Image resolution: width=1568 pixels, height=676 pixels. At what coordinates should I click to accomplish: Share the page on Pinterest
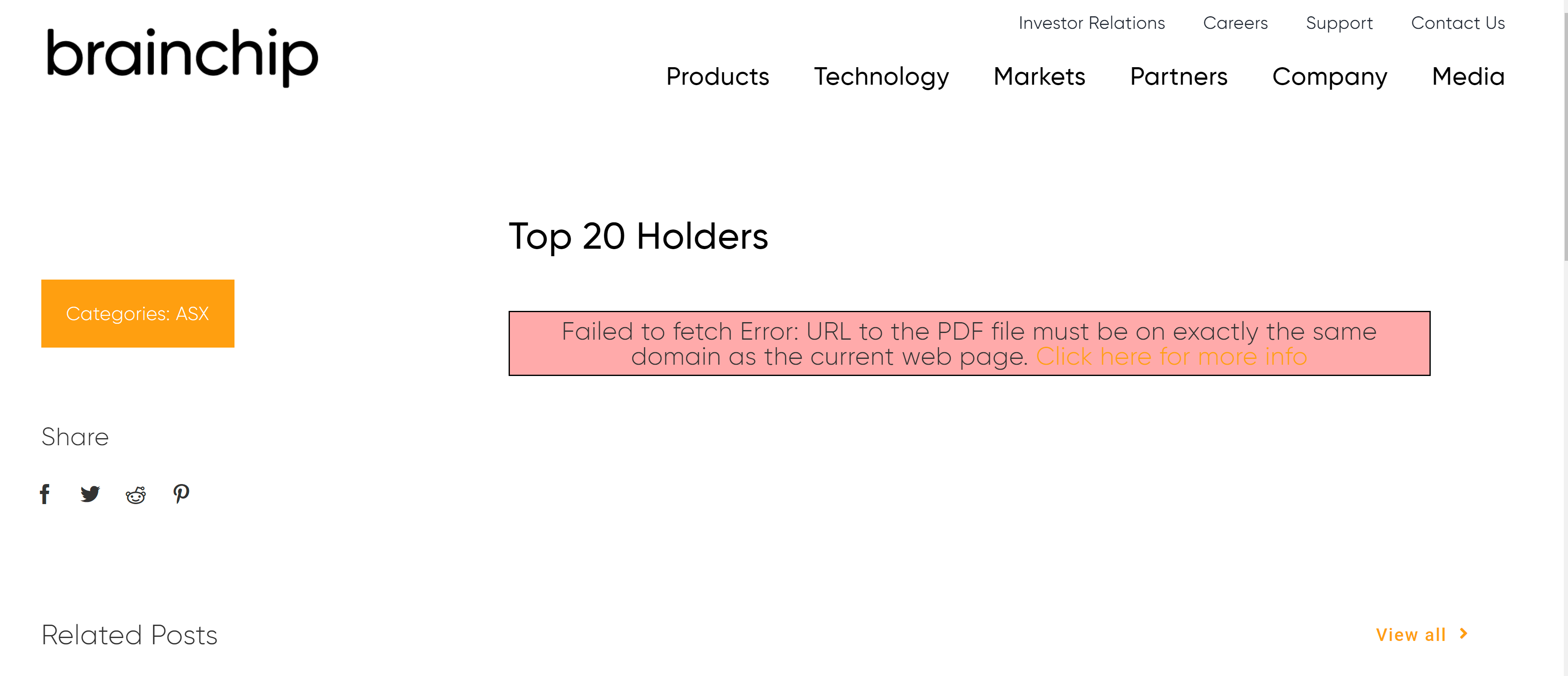coord(182,494)
